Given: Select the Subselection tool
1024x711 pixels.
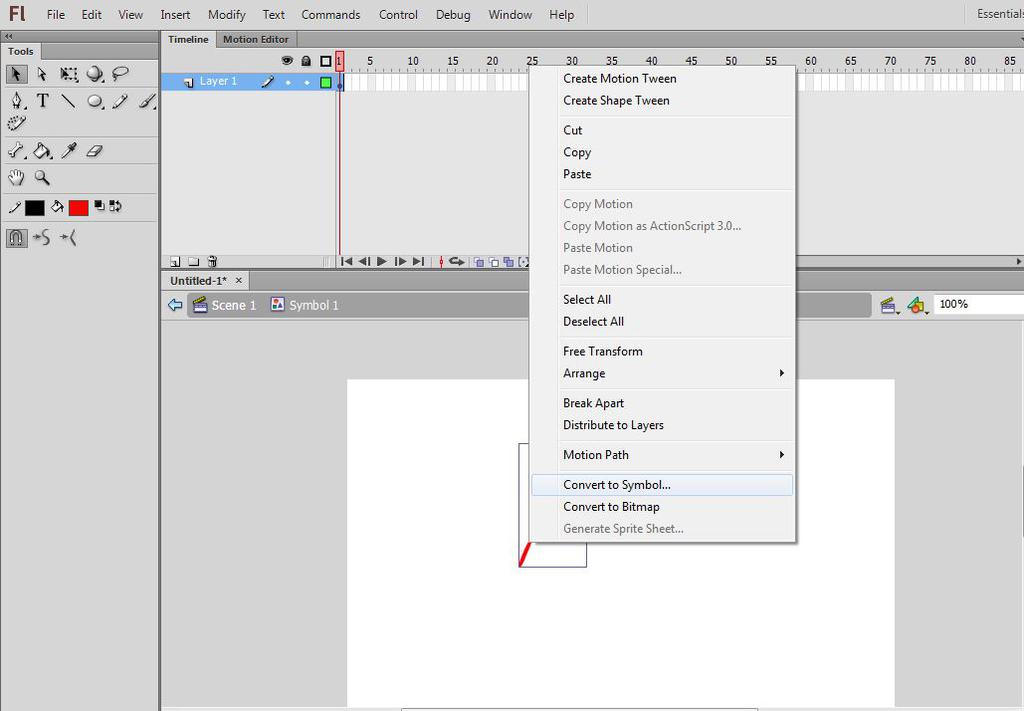Looking at the screenshot, I should coord(42,74).
